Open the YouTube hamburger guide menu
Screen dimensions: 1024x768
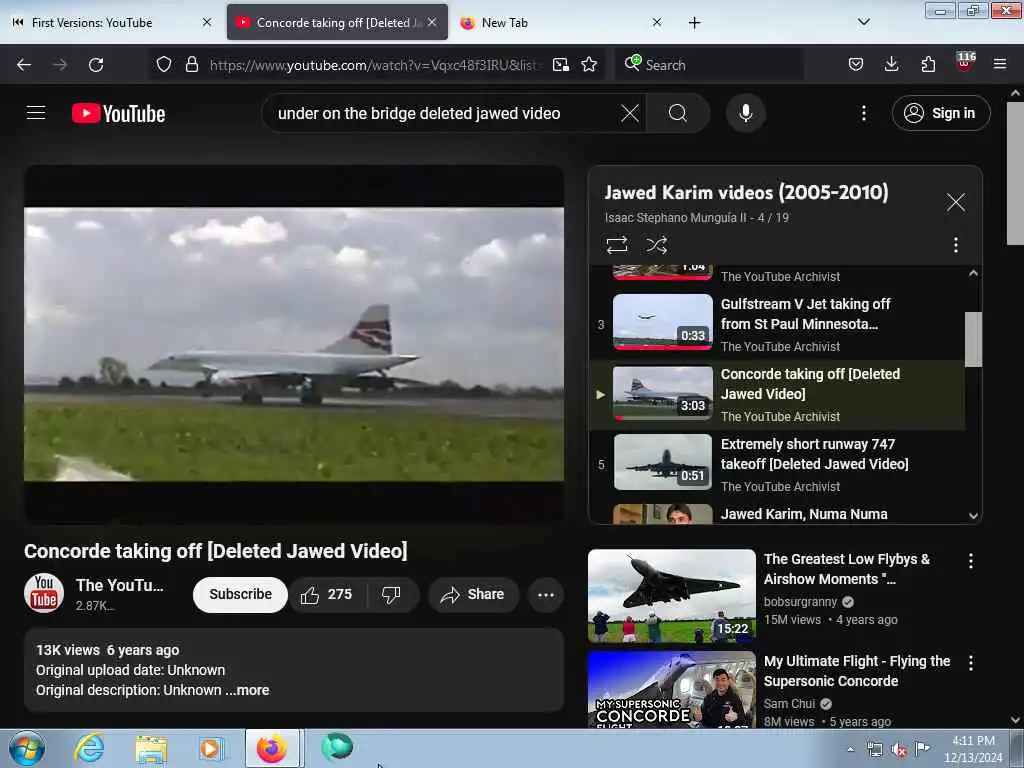point(36,113)
